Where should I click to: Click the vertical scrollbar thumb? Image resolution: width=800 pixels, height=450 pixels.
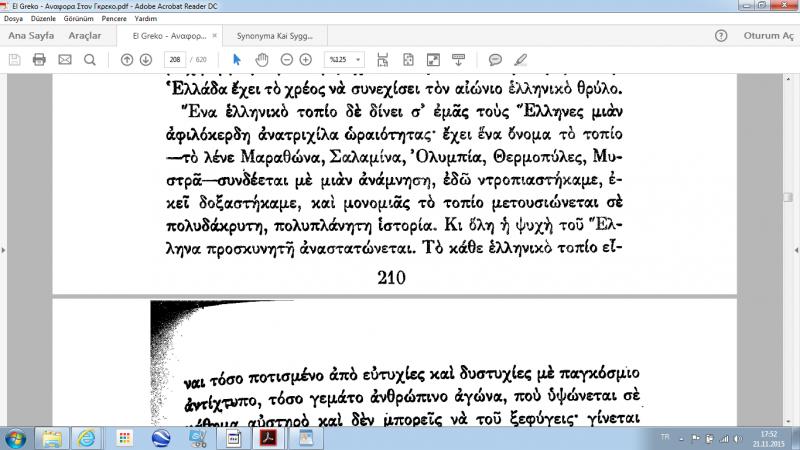click(788, 197)
